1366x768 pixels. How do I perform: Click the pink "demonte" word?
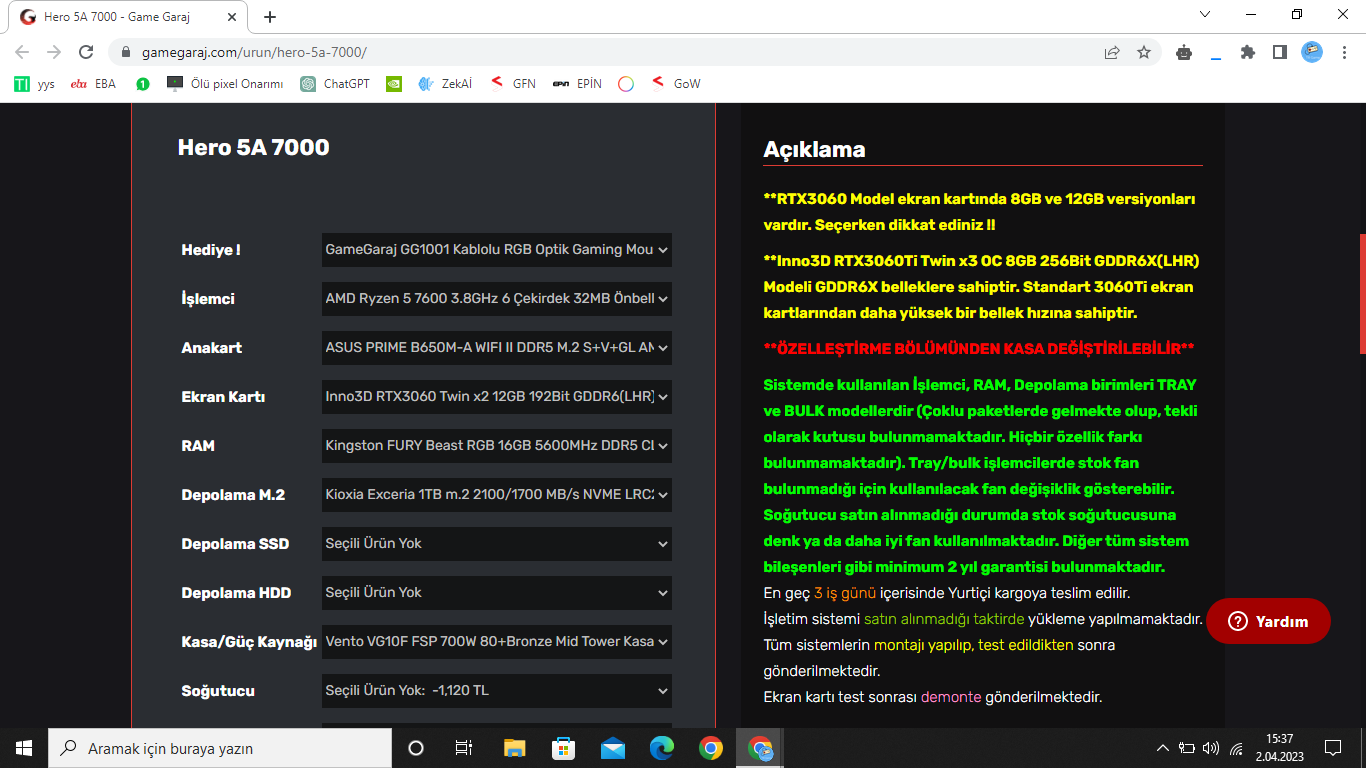click(951, 697)
